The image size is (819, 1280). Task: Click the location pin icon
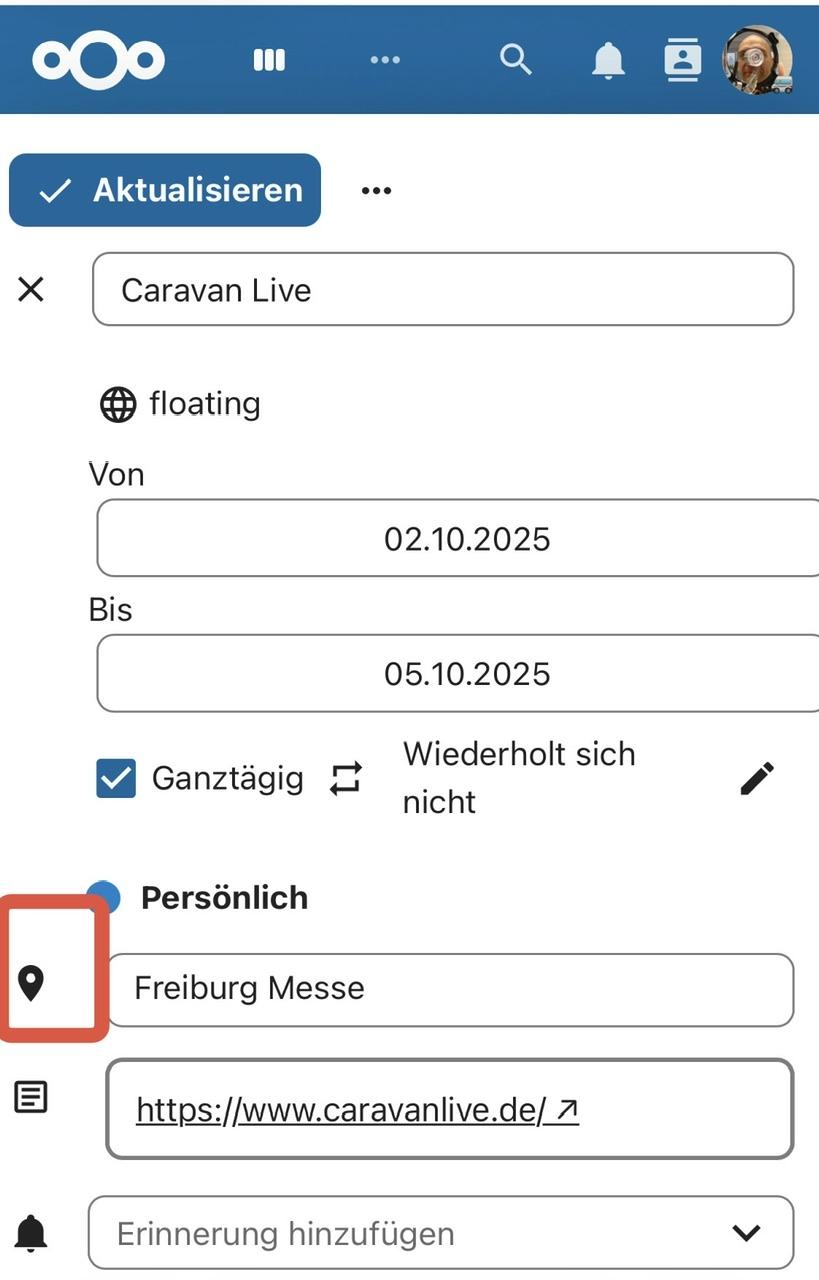[x=32, y=984]
